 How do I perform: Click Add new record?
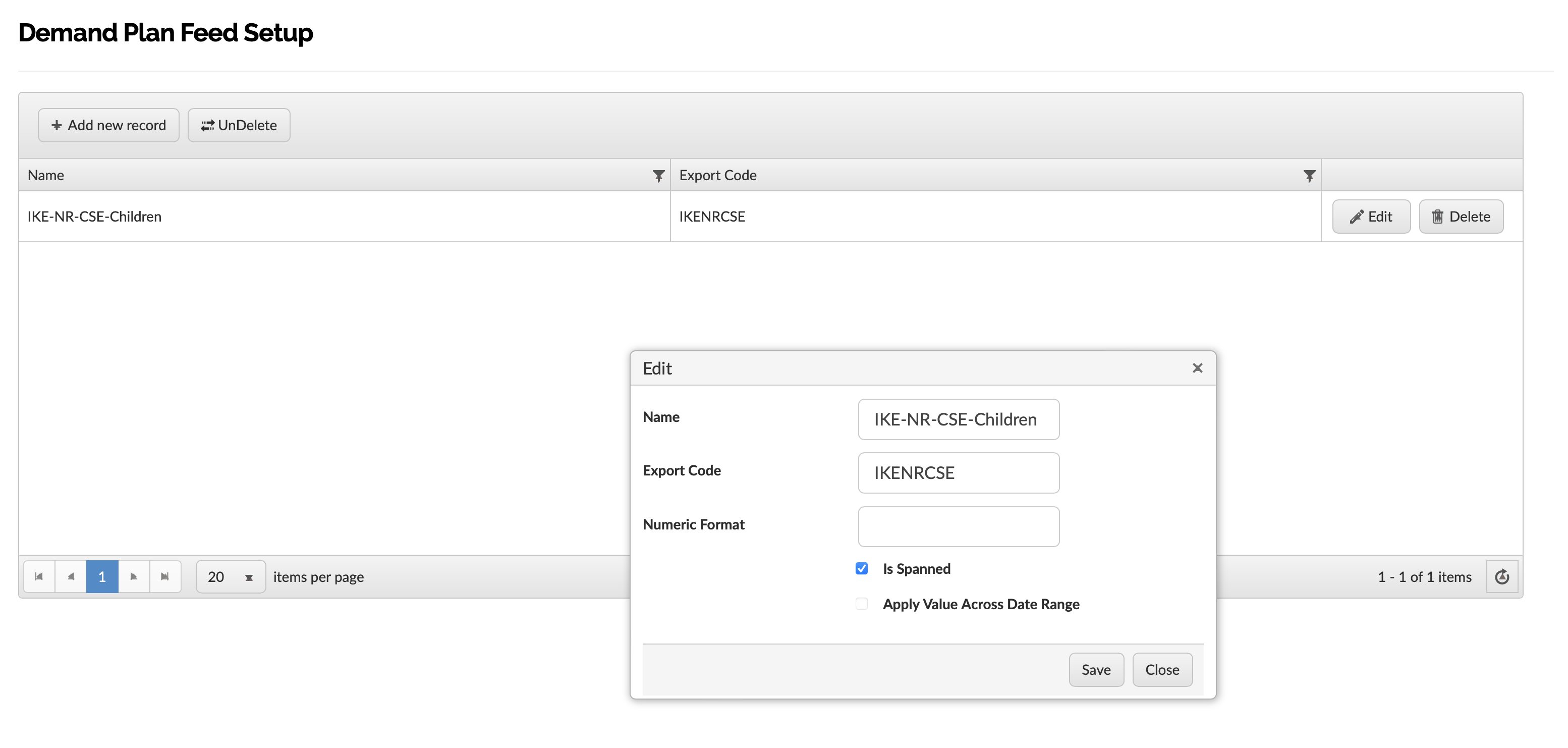(108, 125)
